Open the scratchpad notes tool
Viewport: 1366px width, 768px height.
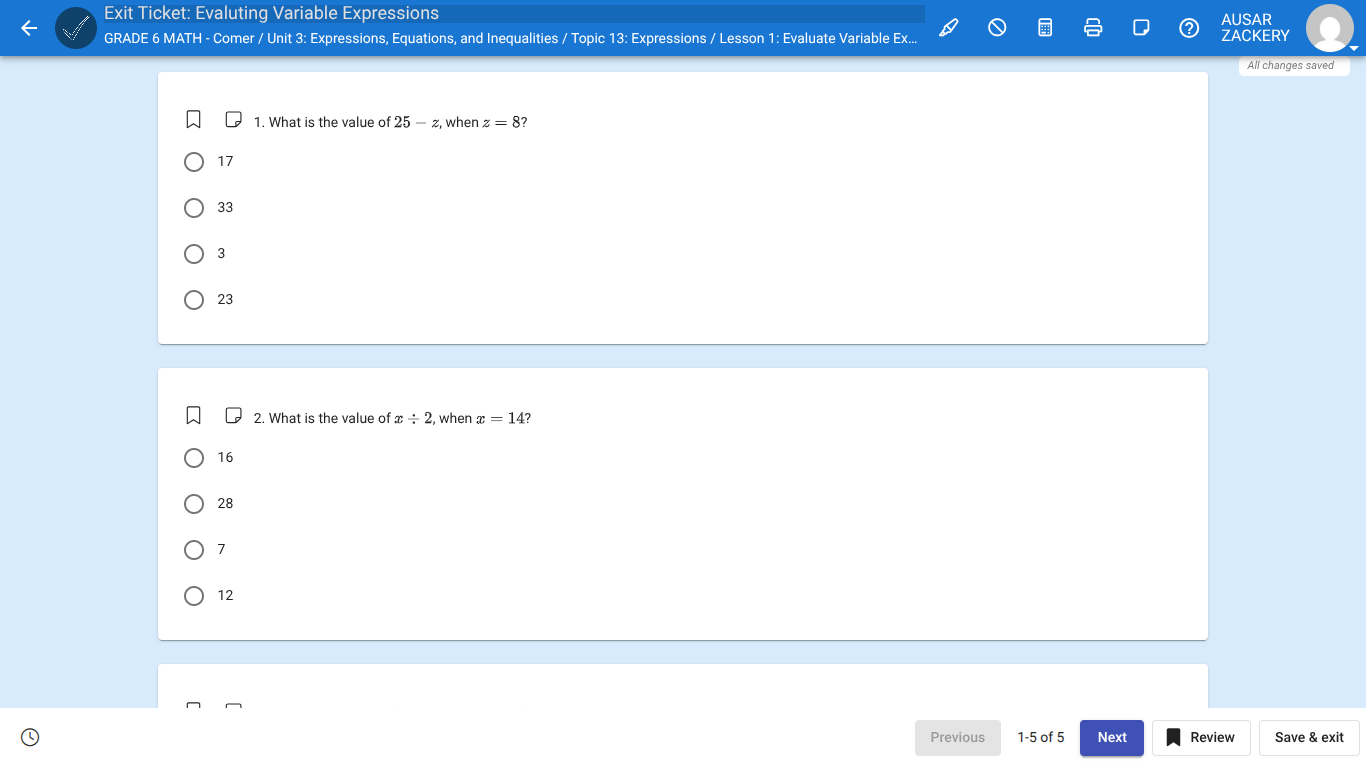1140,28
